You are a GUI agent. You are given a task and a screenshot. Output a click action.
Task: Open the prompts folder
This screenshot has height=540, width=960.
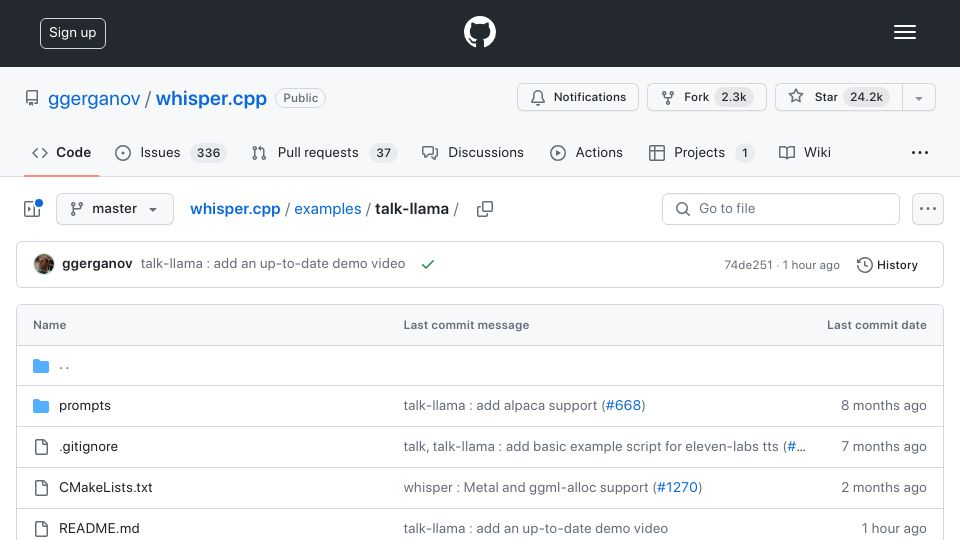pyautogui.click(x=85, y=405)
